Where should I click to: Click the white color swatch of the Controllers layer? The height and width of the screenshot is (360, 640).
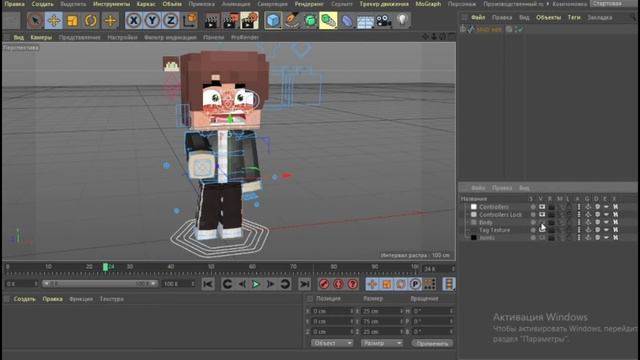[473, 207]
